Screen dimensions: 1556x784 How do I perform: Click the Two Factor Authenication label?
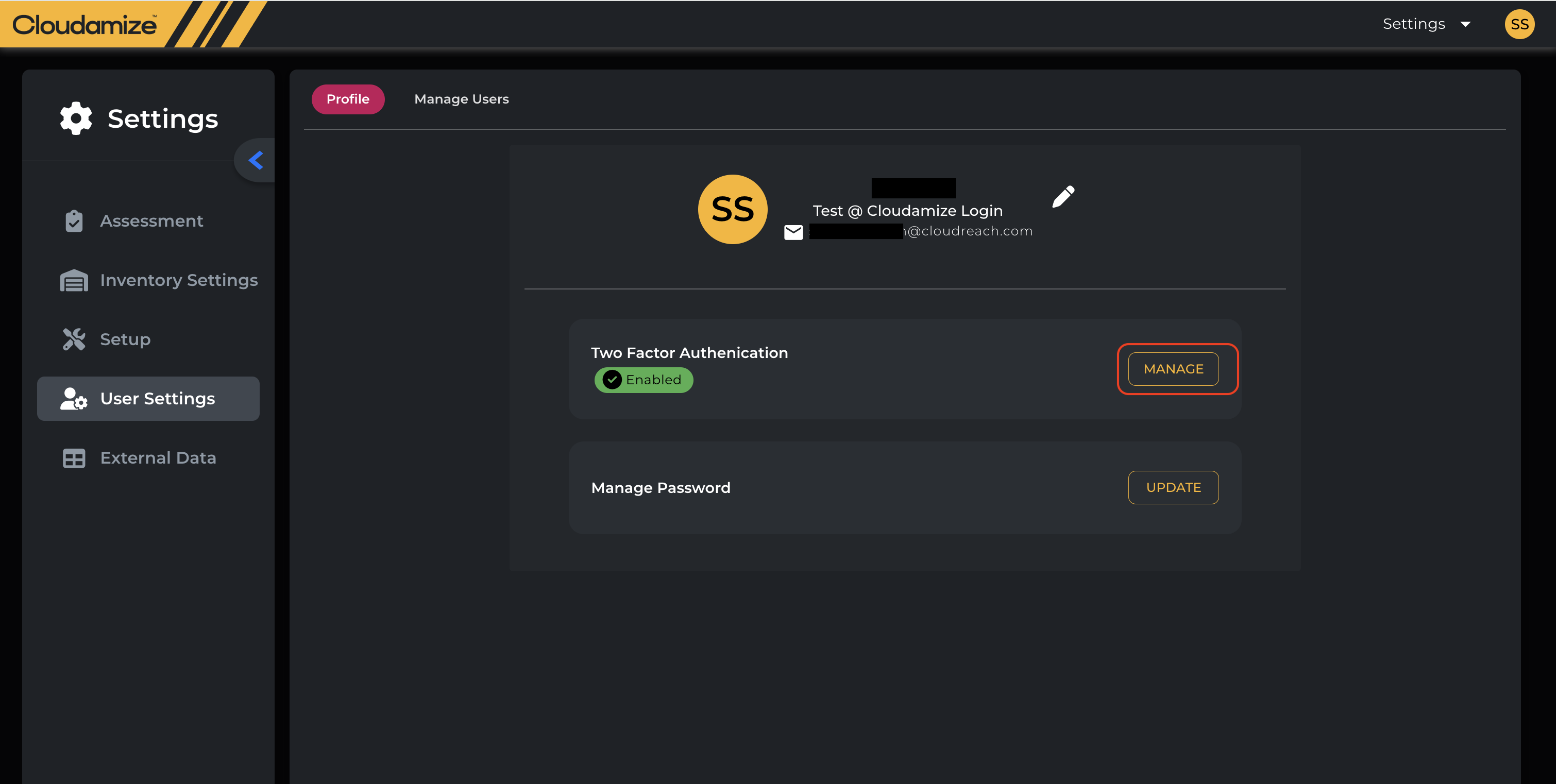(689, 353)
